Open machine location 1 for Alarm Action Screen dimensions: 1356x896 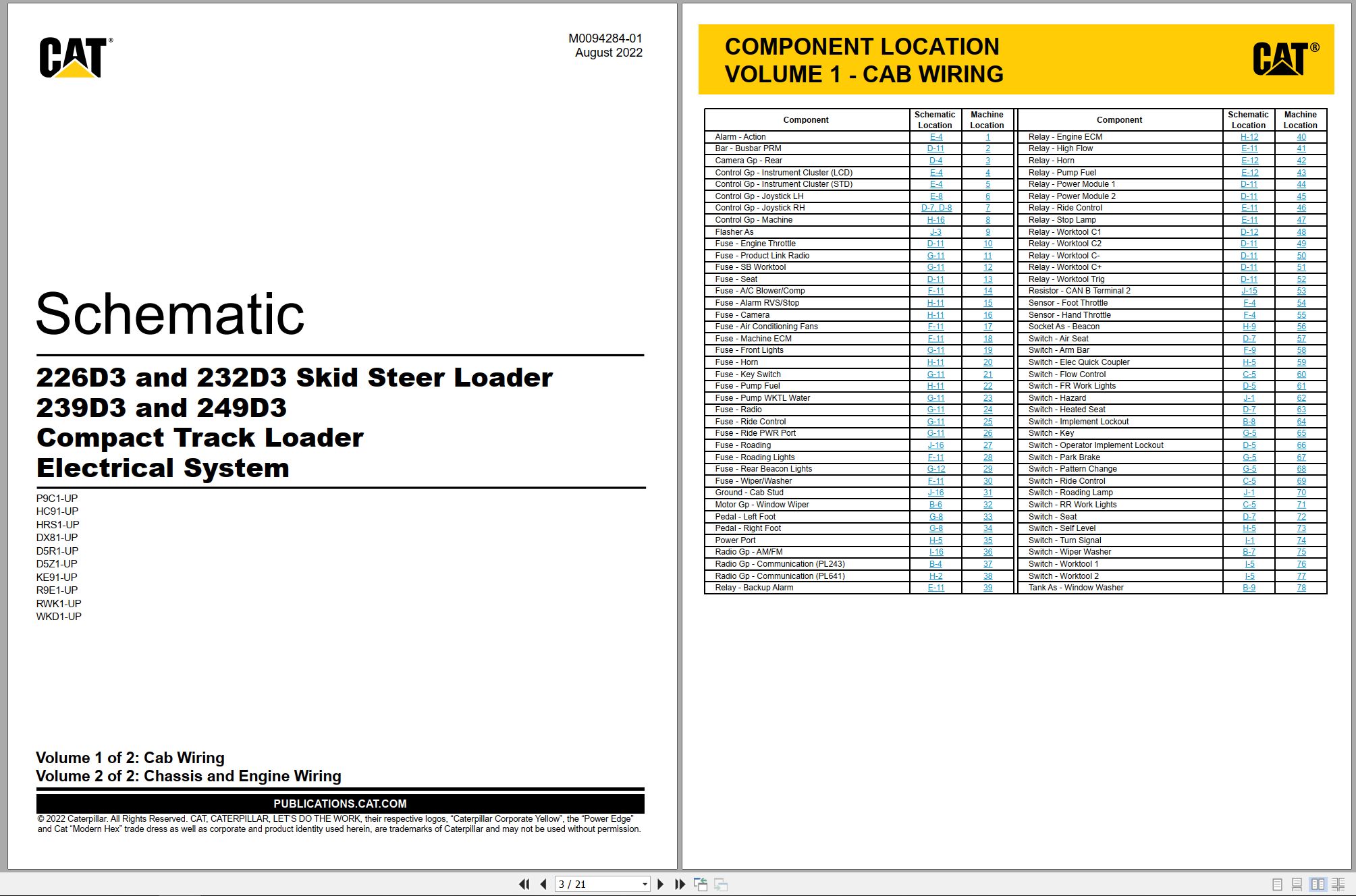987,137
